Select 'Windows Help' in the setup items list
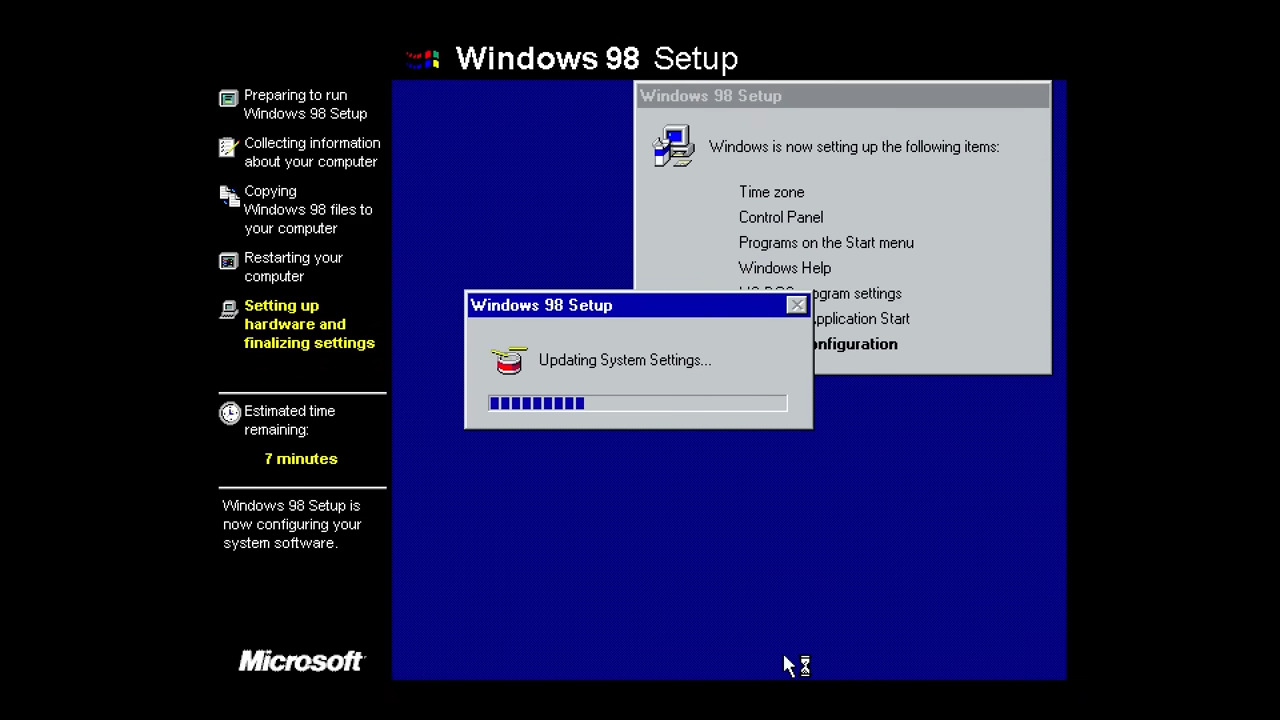 (785, 268)
